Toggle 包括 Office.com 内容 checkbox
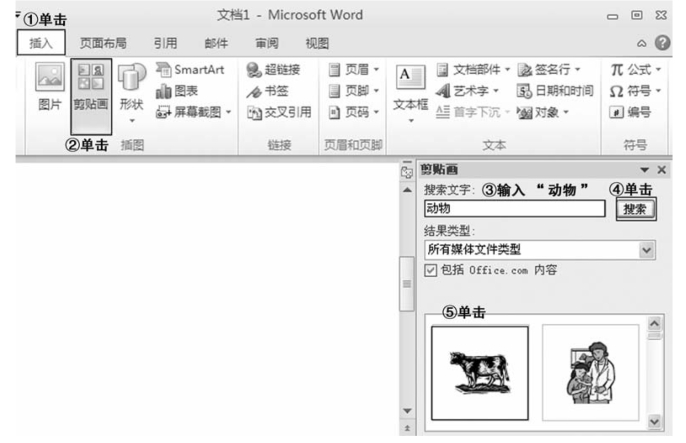Image resolution: width=686 pixels, height=443 pixels. (430, 270)
